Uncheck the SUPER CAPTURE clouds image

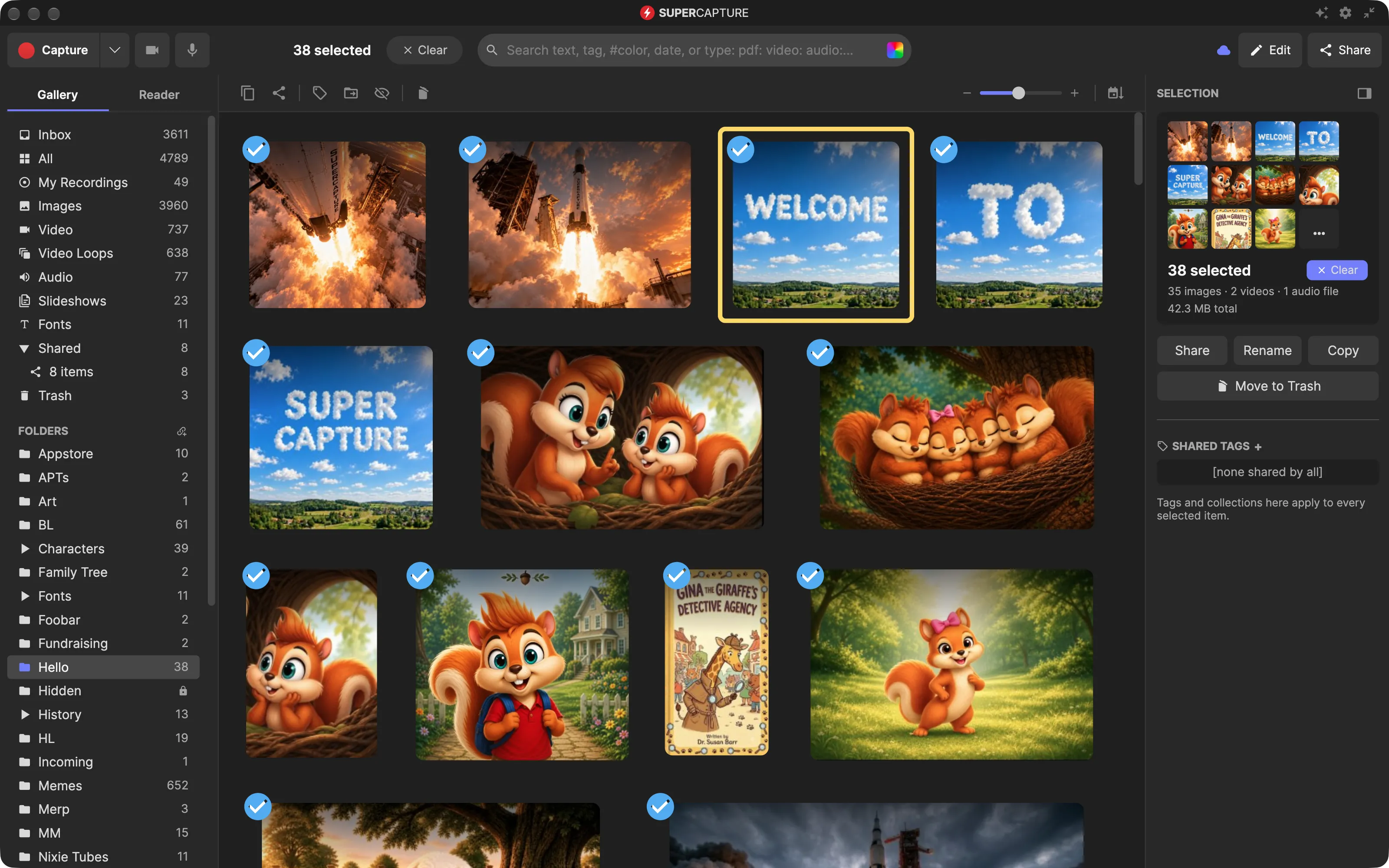pyautogui.click(x=256, y=352)
